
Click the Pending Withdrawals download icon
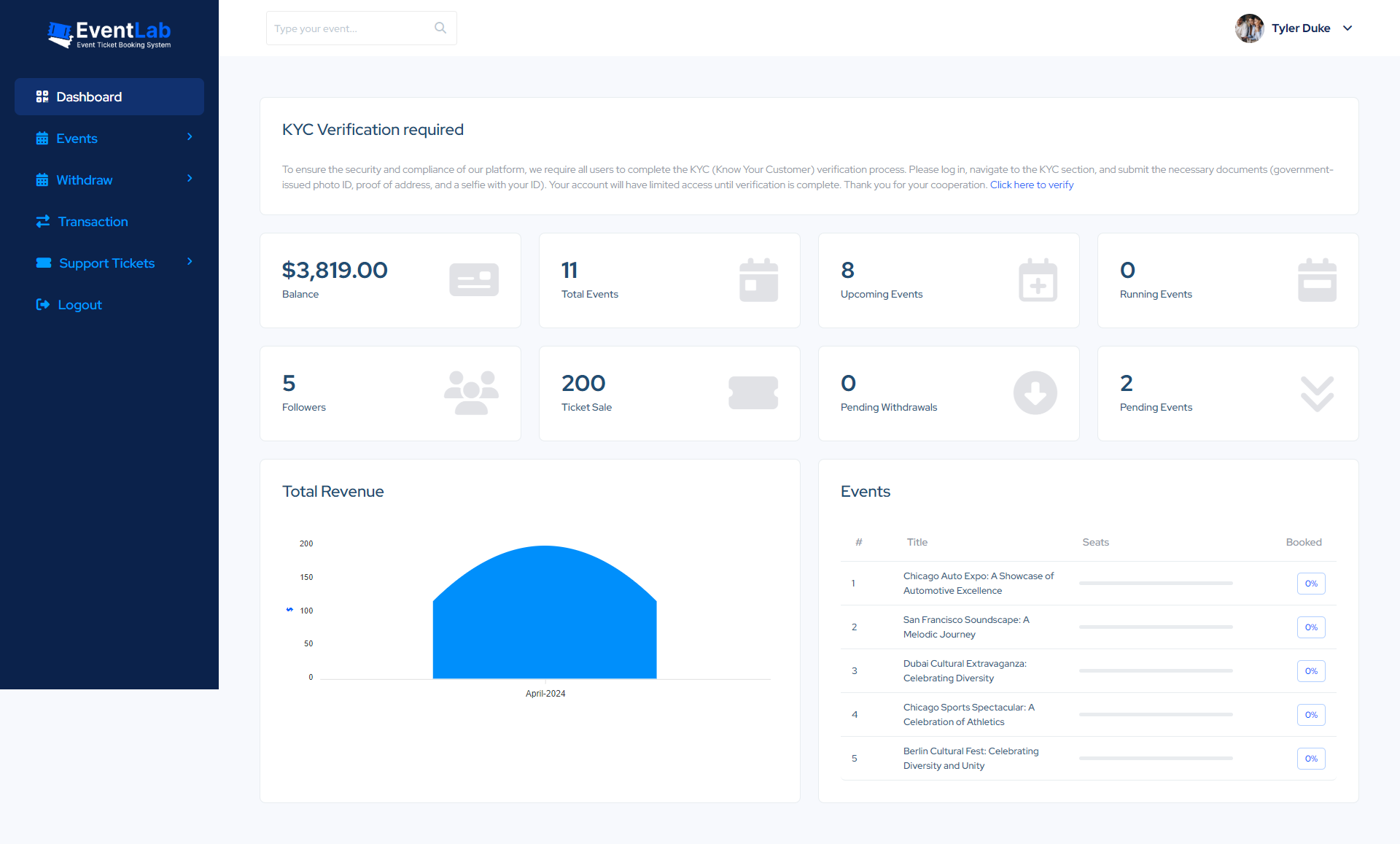tap(1035, 392)
